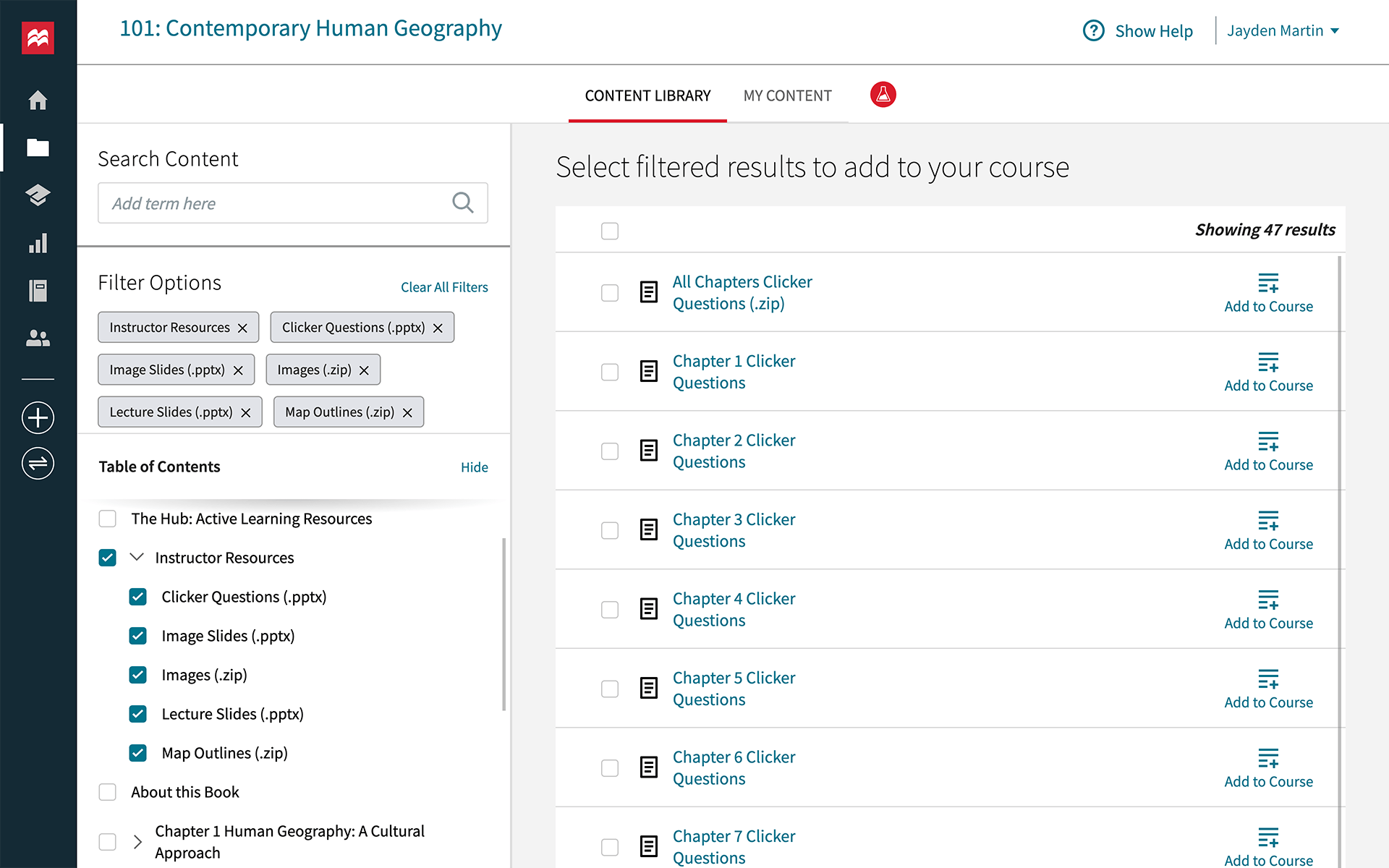
Task: Click the folder icon in sidebar
Action: point(38,147)
